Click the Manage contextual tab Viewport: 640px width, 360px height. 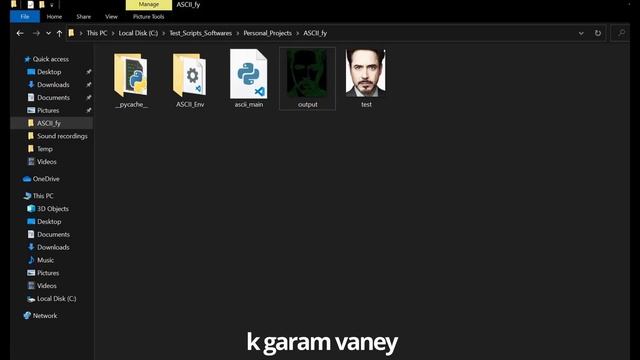[149, 4]
